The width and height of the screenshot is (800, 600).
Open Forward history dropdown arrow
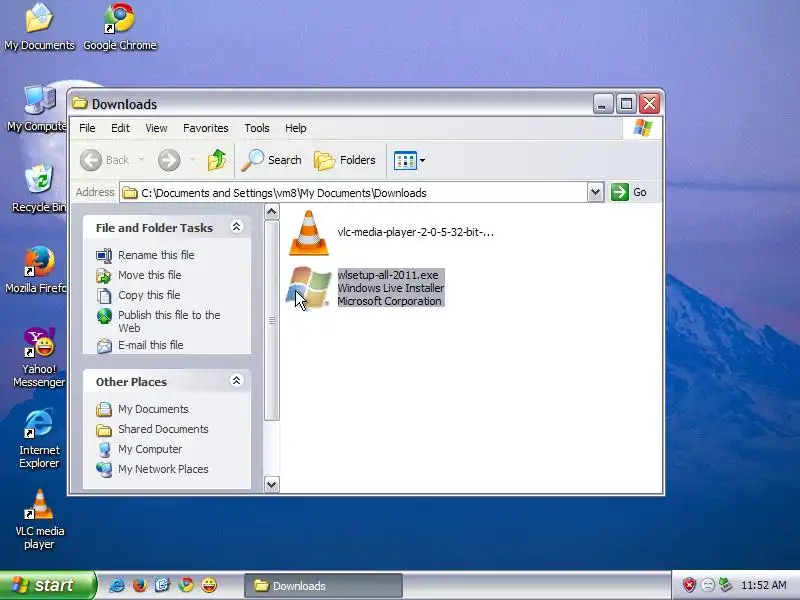coord(192,160)
